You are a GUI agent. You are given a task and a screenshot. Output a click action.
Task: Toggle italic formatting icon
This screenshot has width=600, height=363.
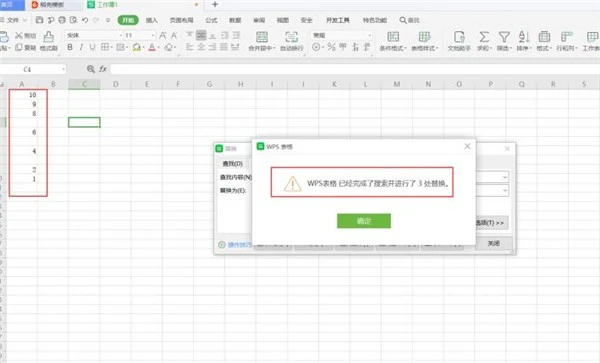pyautogui.click(x=81, y=47)
